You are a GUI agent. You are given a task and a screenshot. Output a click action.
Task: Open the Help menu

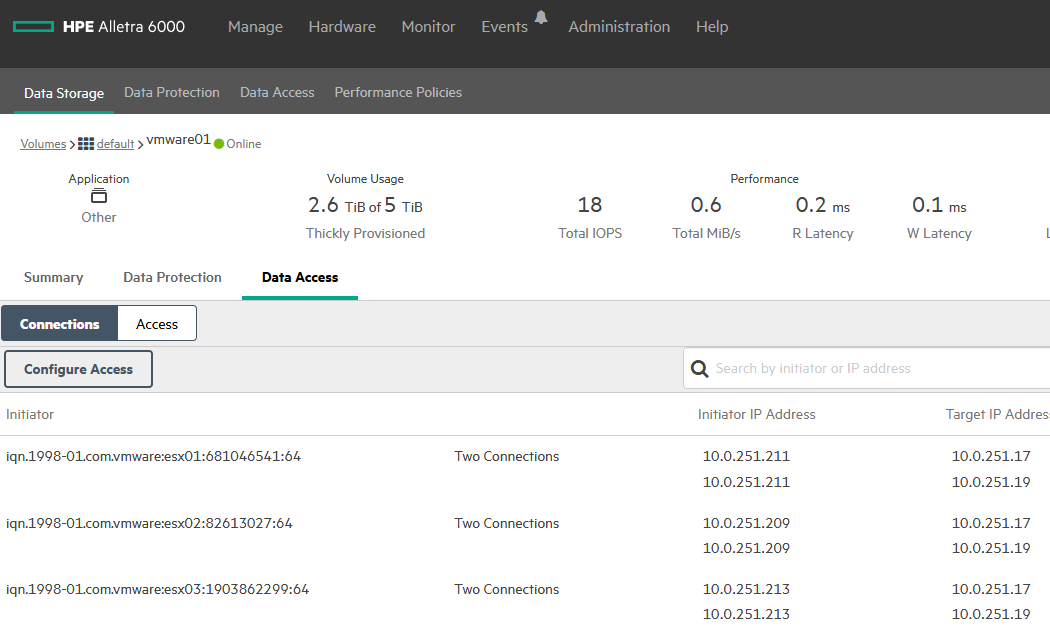712,27
